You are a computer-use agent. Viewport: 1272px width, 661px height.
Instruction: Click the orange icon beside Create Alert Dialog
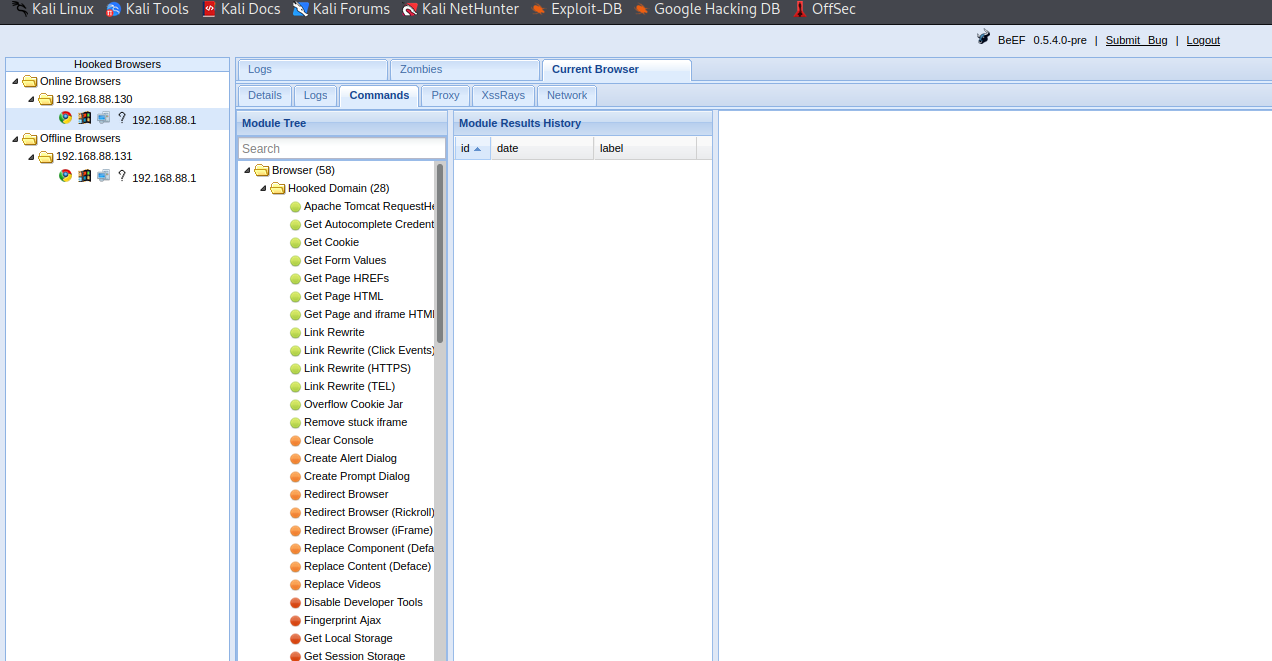295,459
